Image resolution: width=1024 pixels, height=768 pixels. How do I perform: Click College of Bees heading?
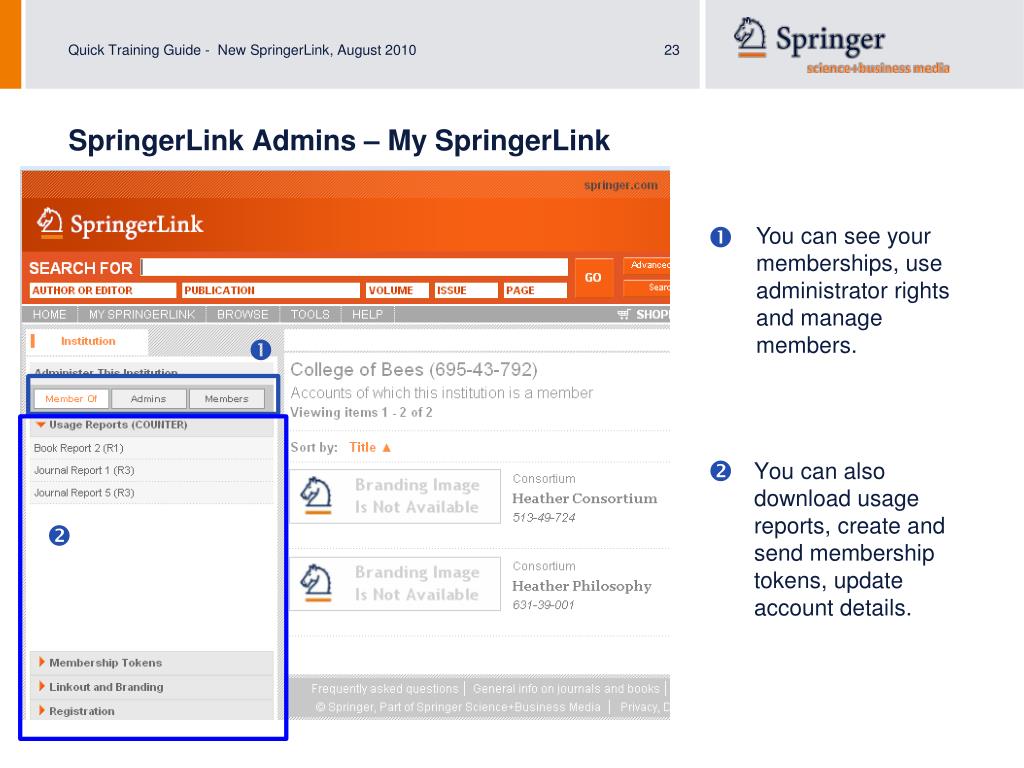[413, 370]
